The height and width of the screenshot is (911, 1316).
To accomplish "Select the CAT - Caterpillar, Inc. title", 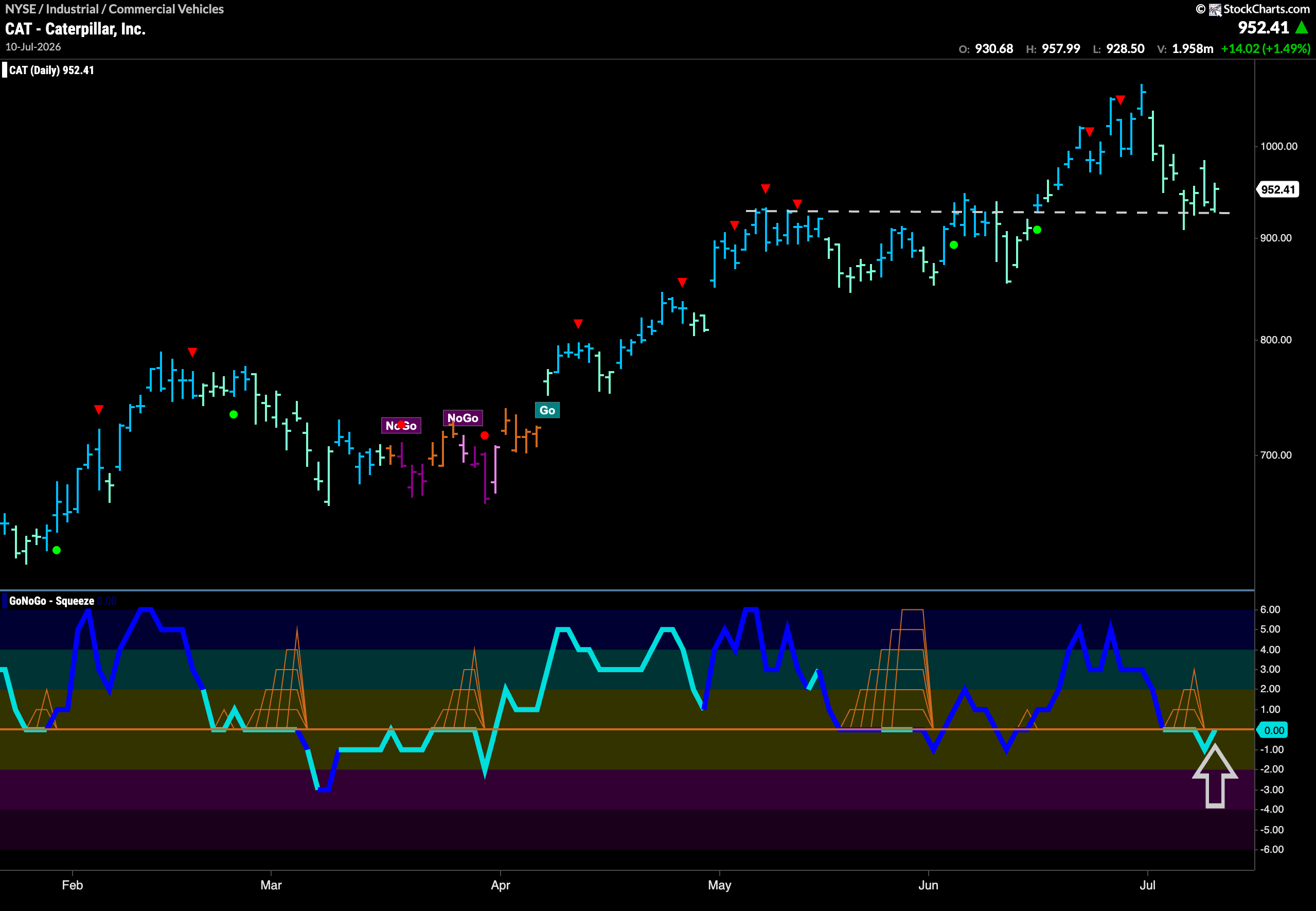I will (75, 28).
